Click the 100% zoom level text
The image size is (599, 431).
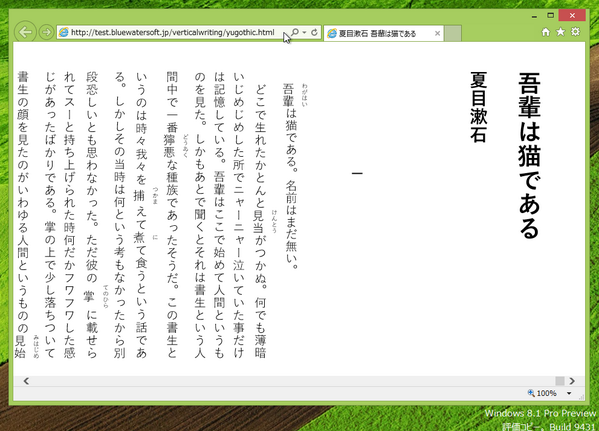[x=547, y=393]
